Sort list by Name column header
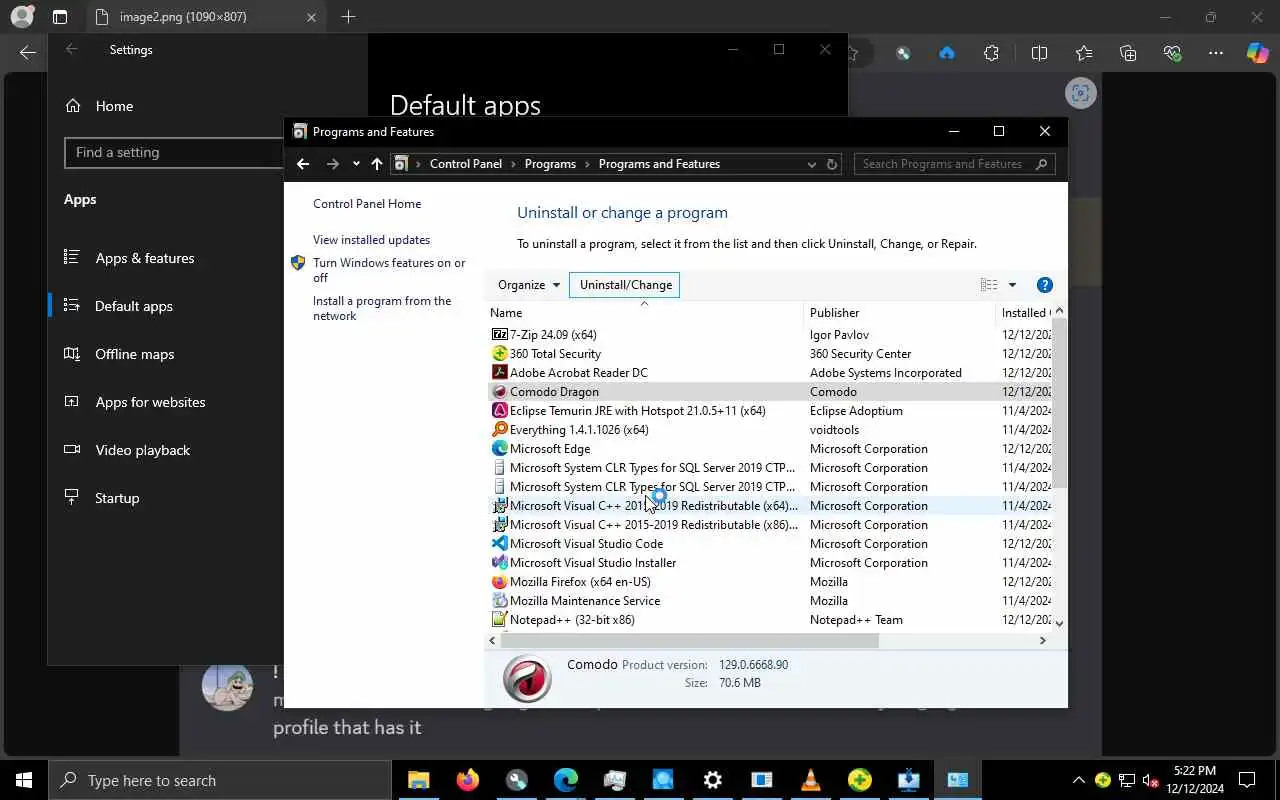Screen dimensions: 1280x800 [x=645, y=313]
